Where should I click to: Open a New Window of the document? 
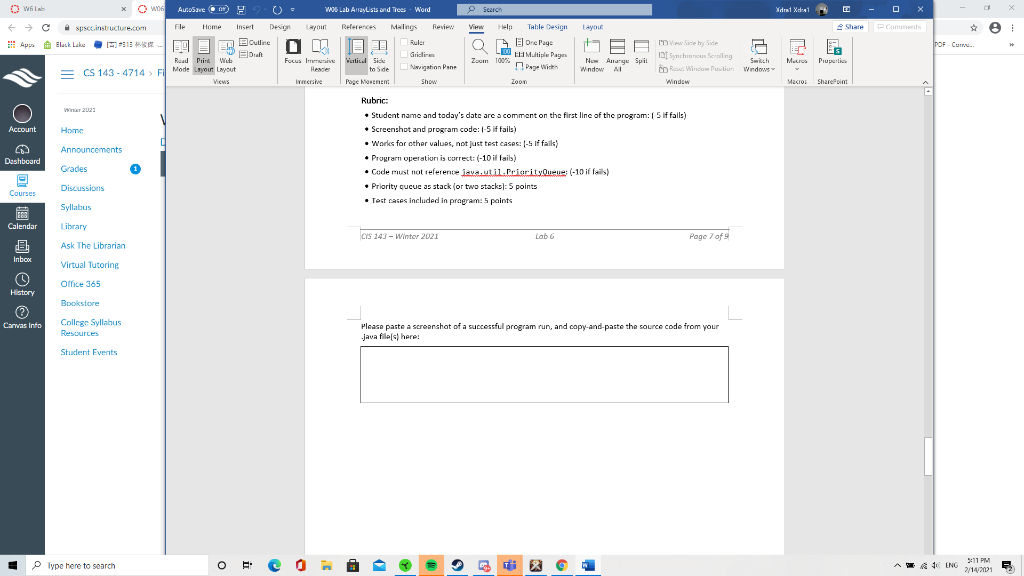[x=591, y=55]
